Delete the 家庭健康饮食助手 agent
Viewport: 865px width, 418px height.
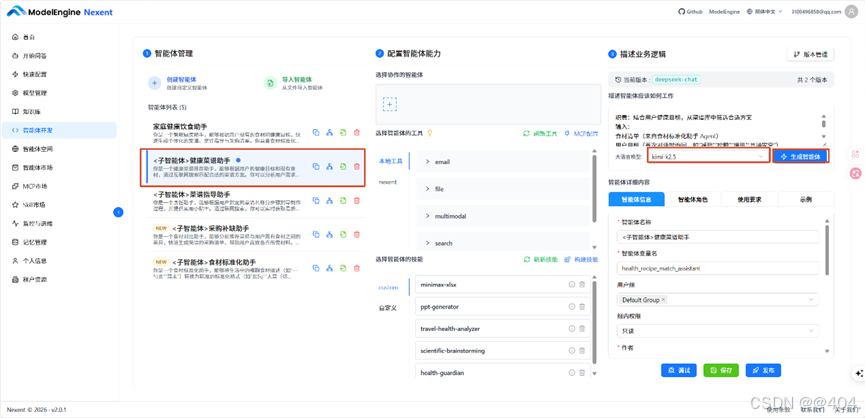[x=356, y=132]
